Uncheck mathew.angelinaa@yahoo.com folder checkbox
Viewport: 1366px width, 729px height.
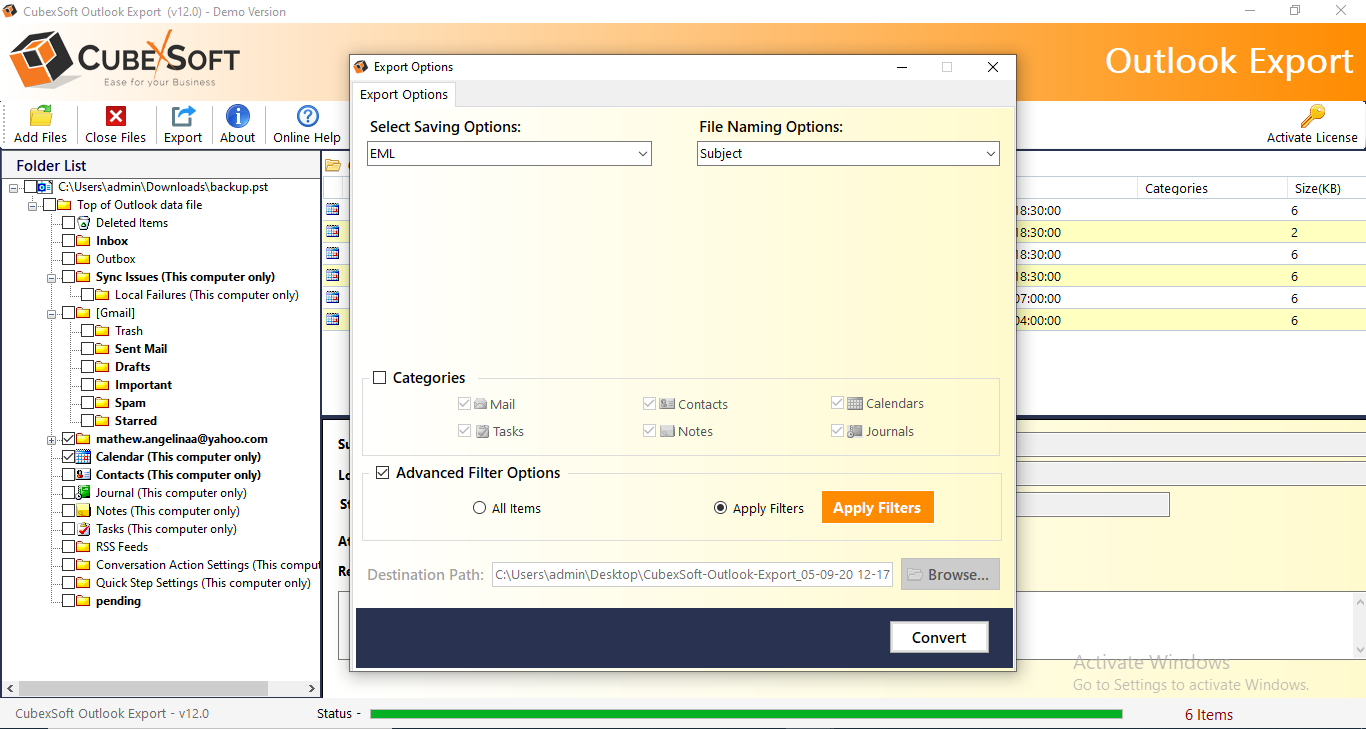68,439
